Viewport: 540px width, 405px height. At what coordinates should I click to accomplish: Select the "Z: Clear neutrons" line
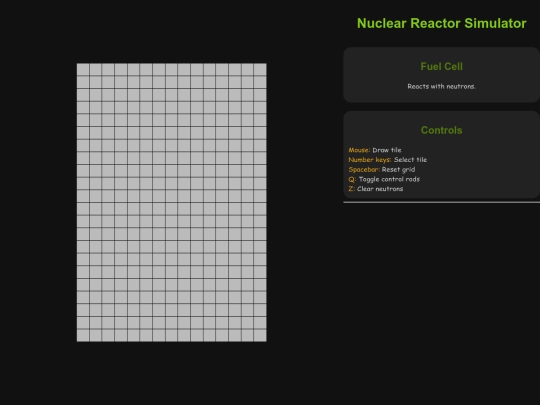point(376,189)
